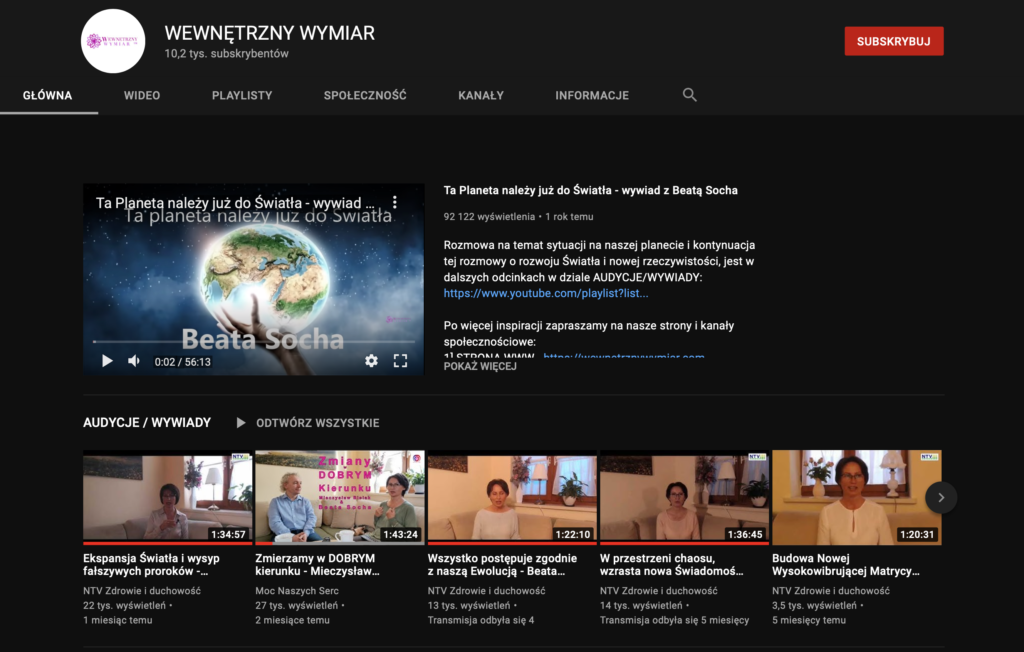The height and width of the screenshot is (652, 1024).
Task: Open thumbnail of Zmierzamy w DOBRYM kierunku
Action: 340,497
